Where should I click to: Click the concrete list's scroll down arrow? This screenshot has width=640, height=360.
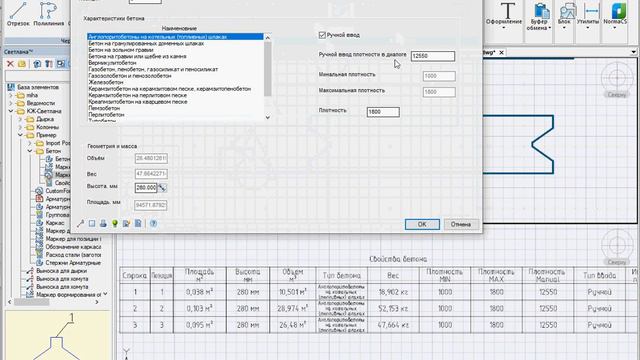268,117
